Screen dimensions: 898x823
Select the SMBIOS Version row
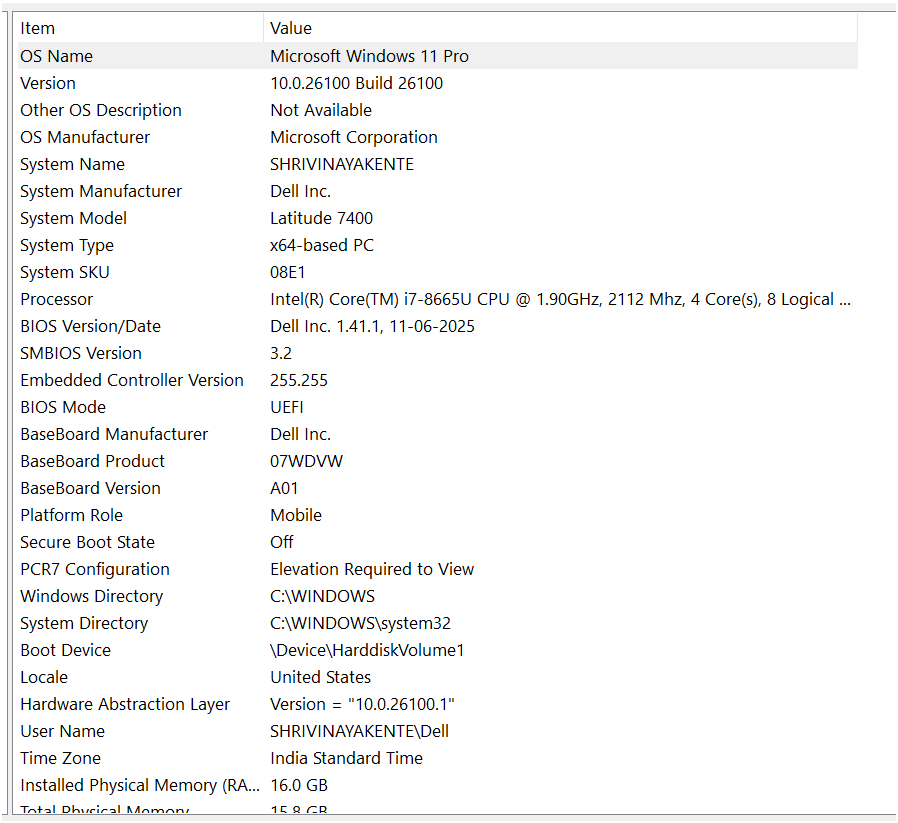tap(438, 353)
